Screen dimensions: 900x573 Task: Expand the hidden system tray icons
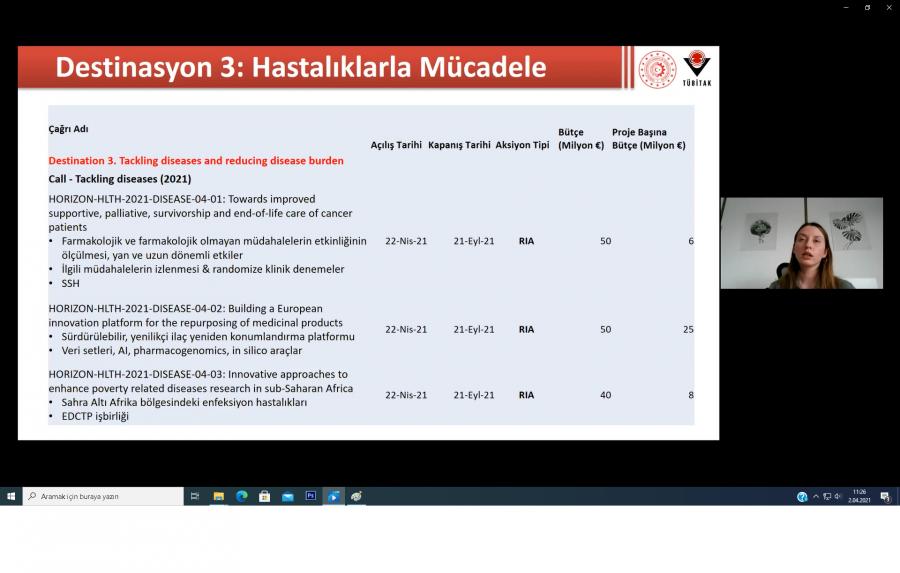(x=816, y=497)
